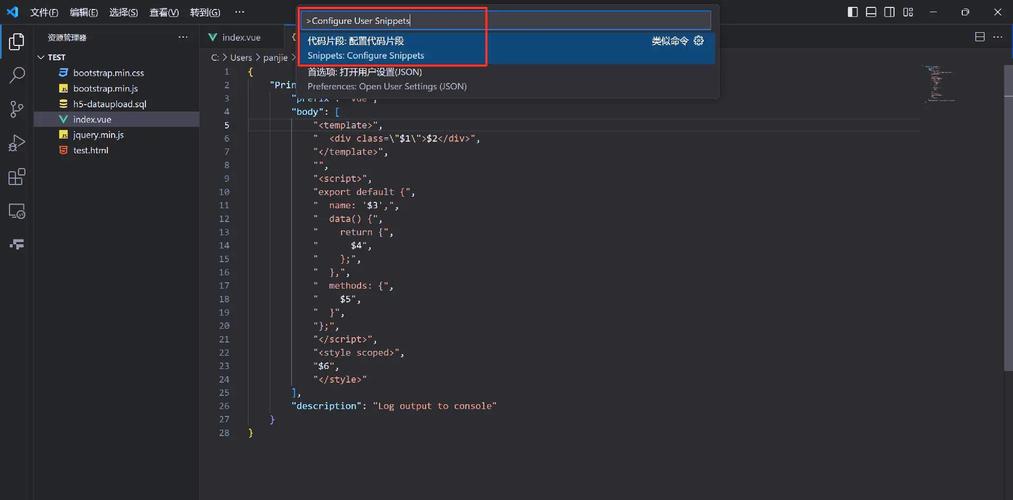
Task: Click line number 28 in gutter
Action: 224,433
